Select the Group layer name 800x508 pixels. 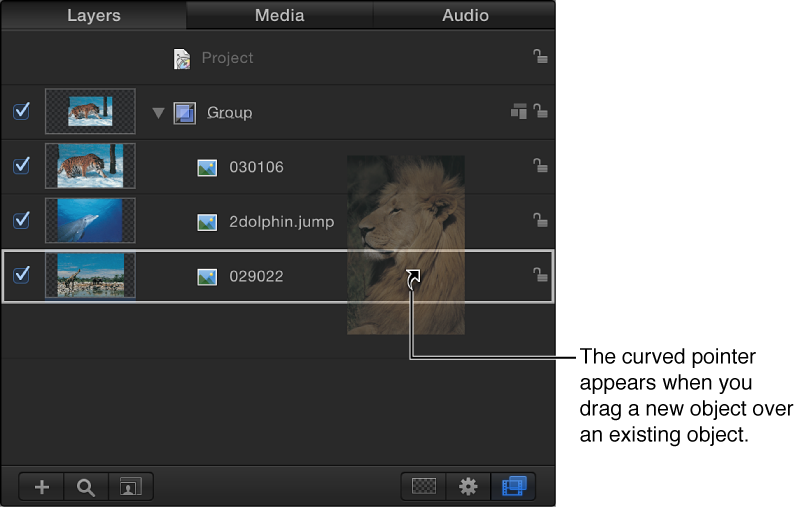click(230, 112)
